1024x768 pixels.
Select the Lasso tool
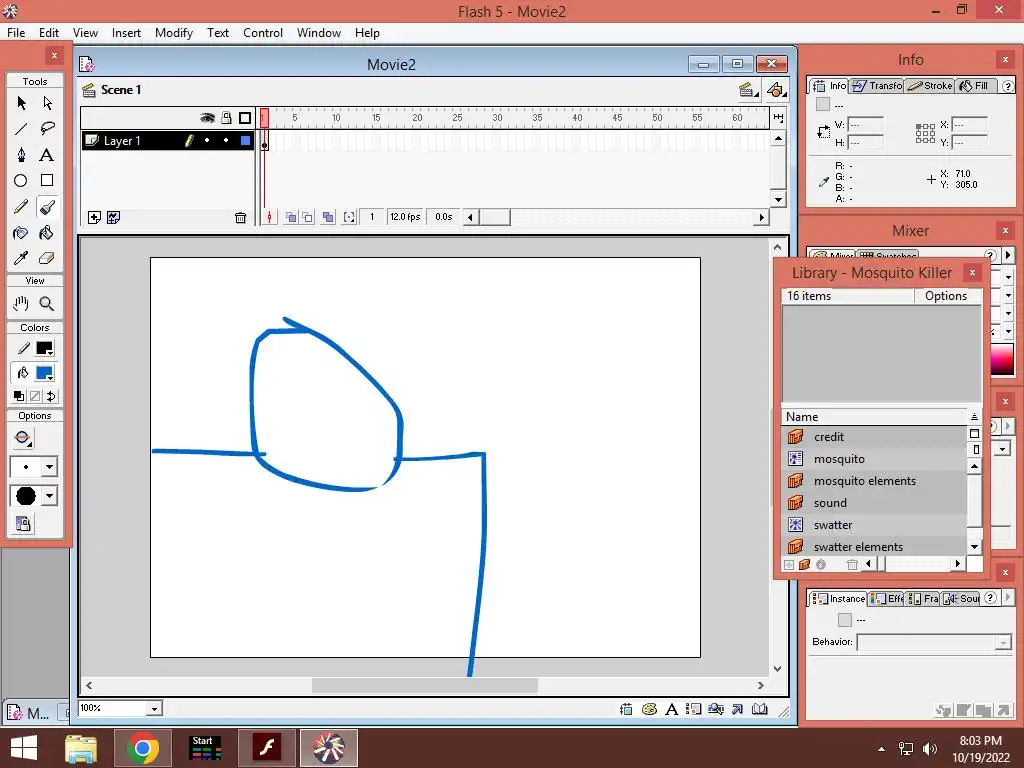tap(47, 129)
